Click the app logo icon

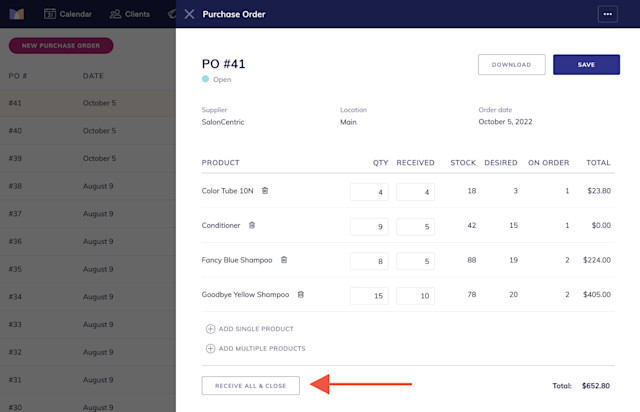(x=17, y=14)
